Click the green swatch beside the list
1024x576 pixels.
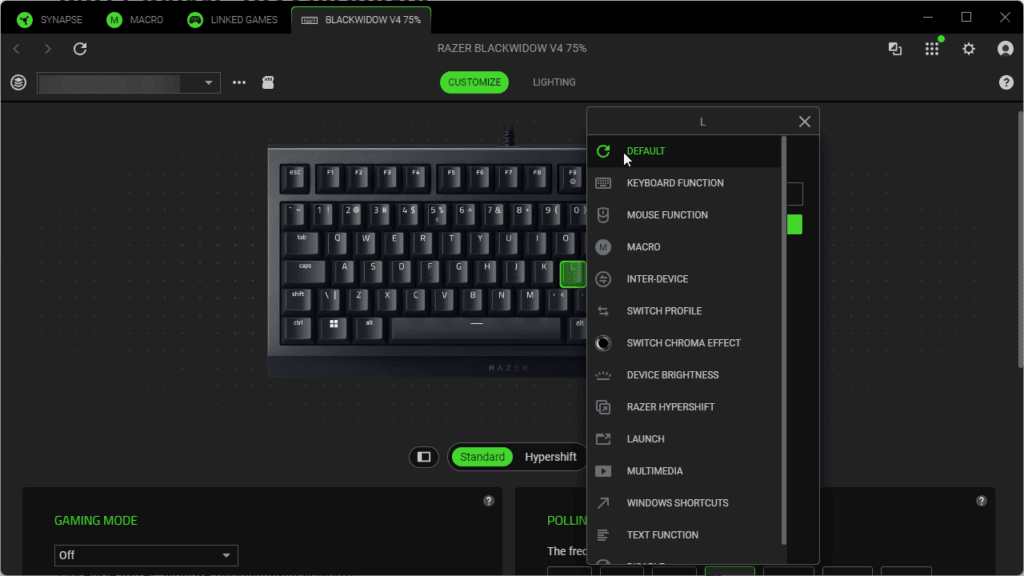click(x=795, y=224)
